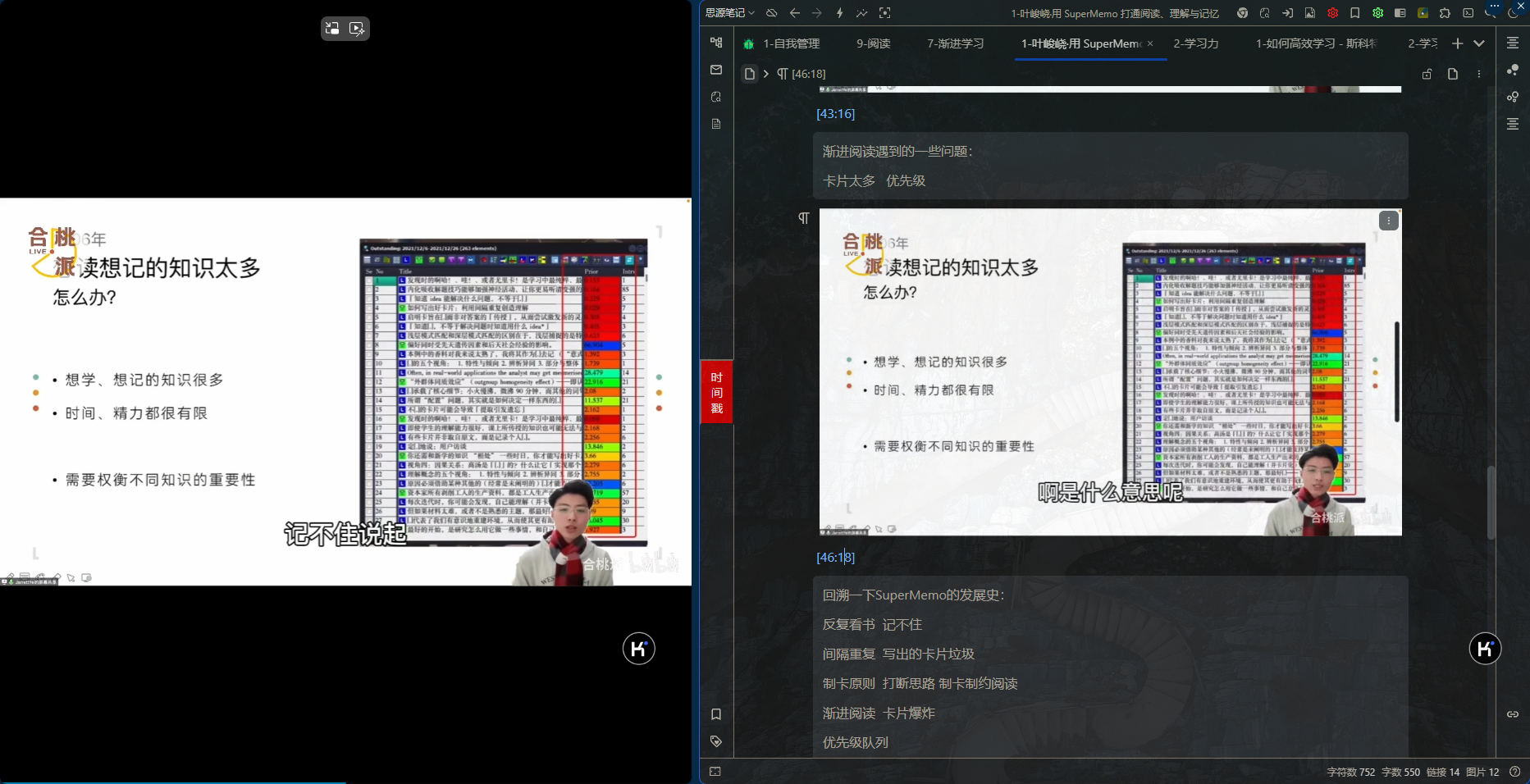Go forward with the right arrow icon

[816, 13]
